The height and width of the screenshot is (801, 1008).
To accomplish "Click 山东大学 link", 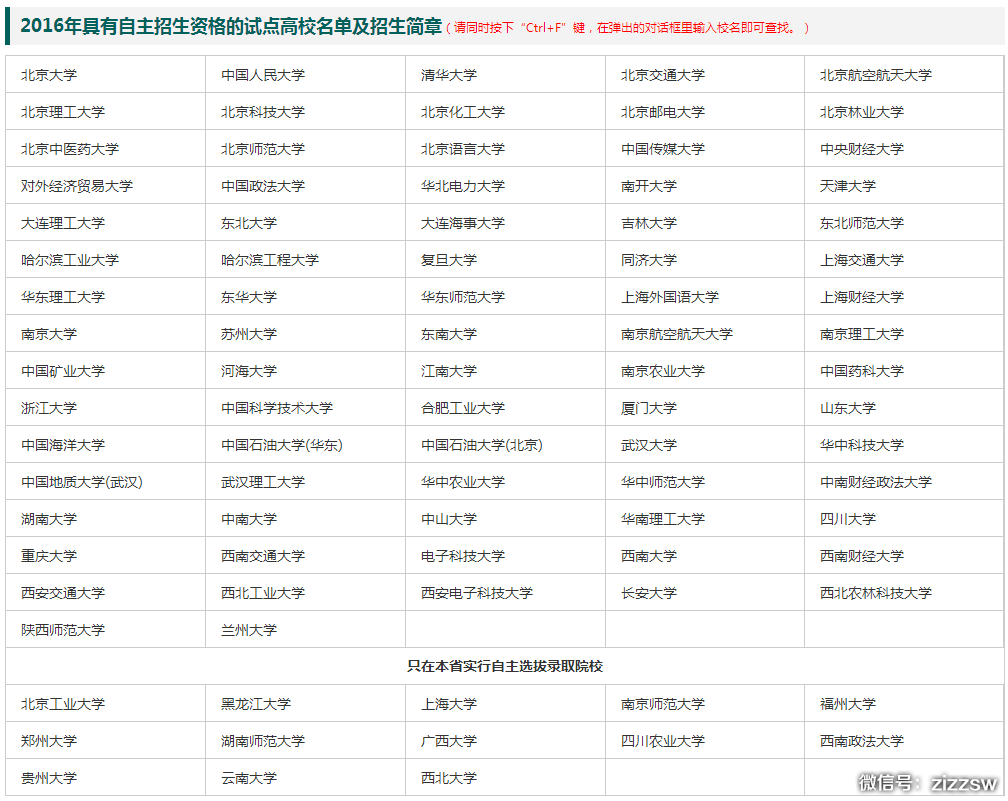I will (847, 408).
